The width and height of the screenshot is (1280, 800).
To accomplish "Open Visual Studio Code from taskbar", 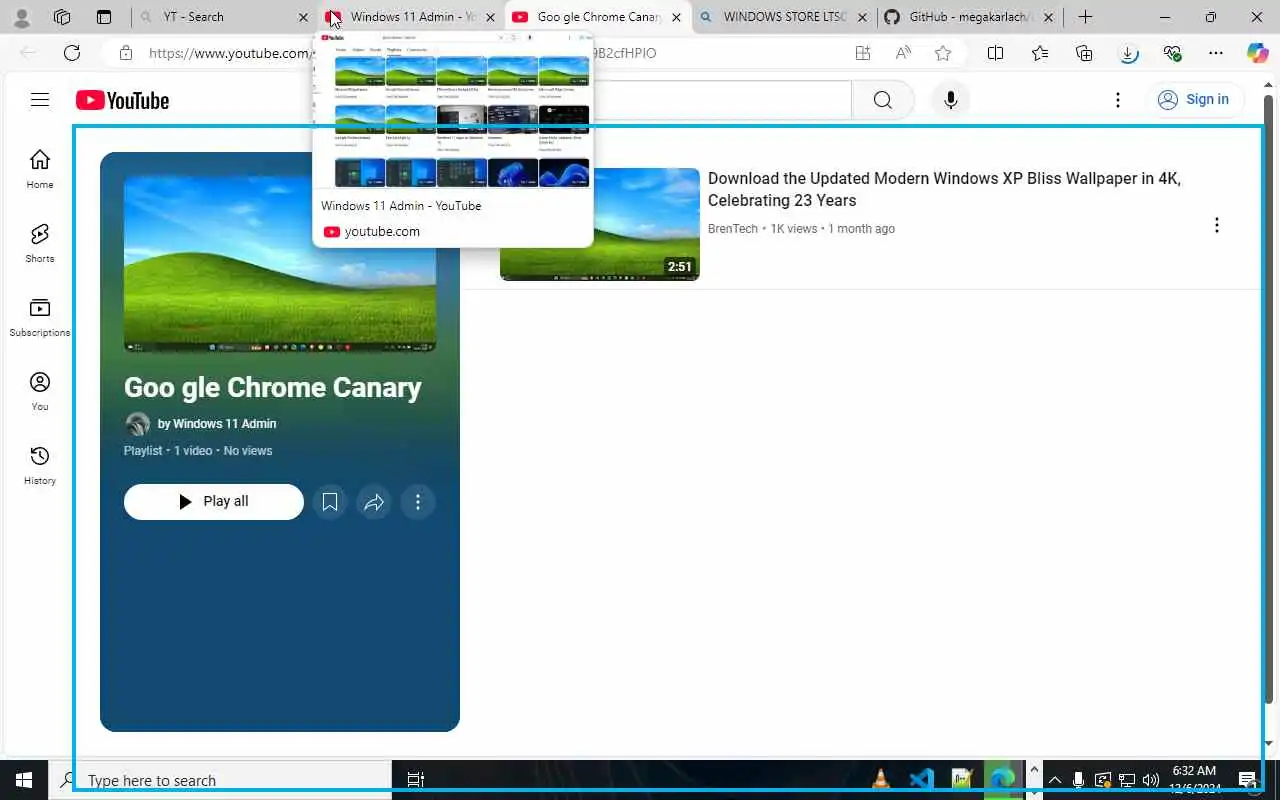I will (921, 779).
